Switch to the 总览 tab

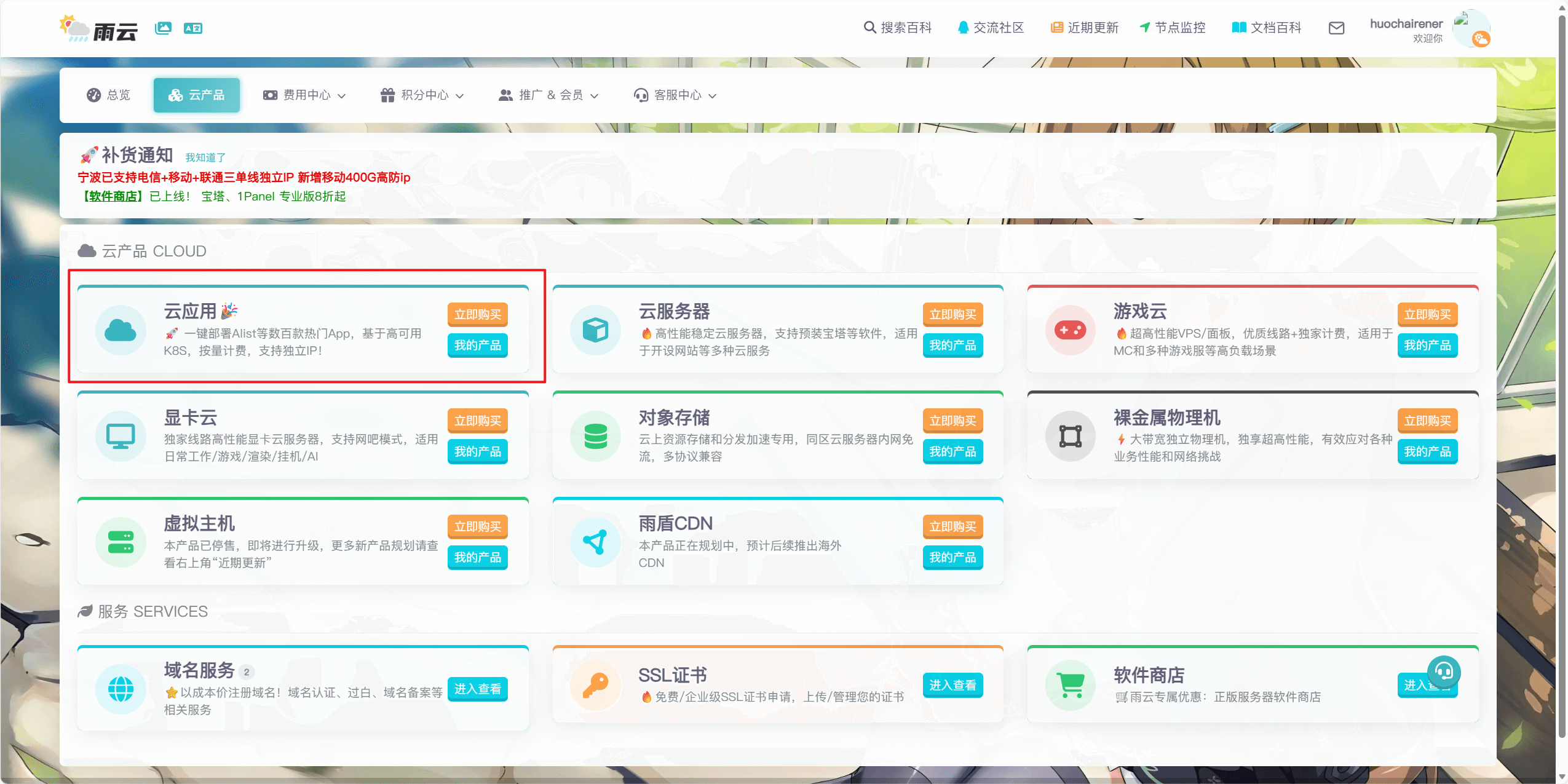point(109,95)
